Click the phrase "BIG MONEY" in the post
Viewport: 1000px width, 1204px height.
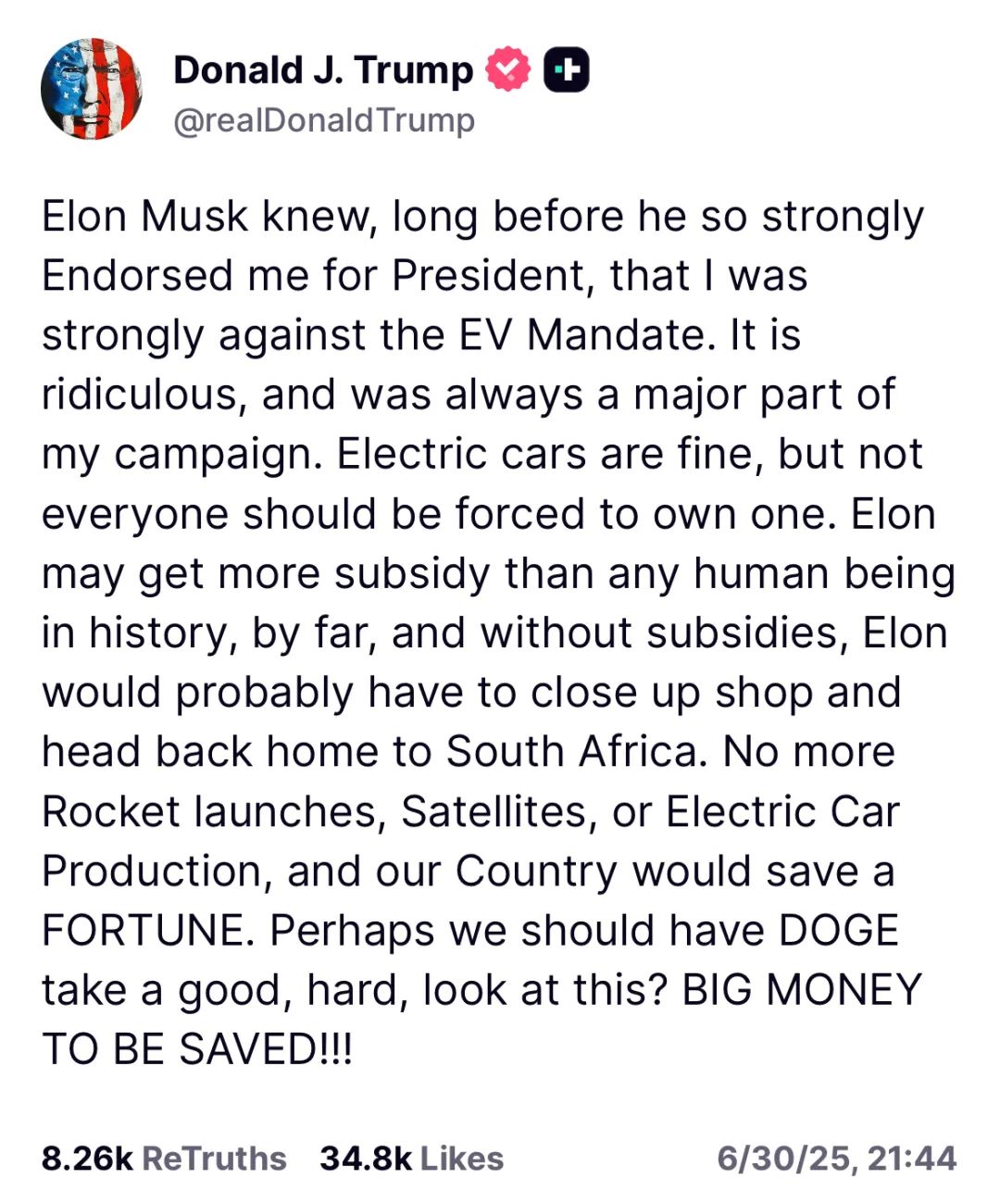tap(802, 990)
